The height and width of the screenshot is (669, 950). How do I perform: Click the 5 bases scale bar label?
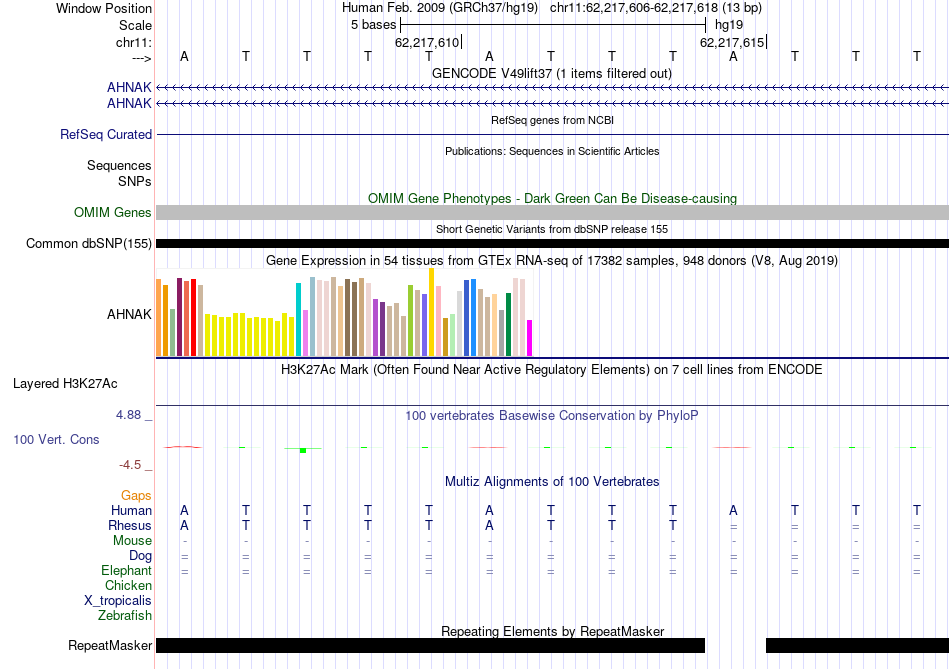[373, 25]
